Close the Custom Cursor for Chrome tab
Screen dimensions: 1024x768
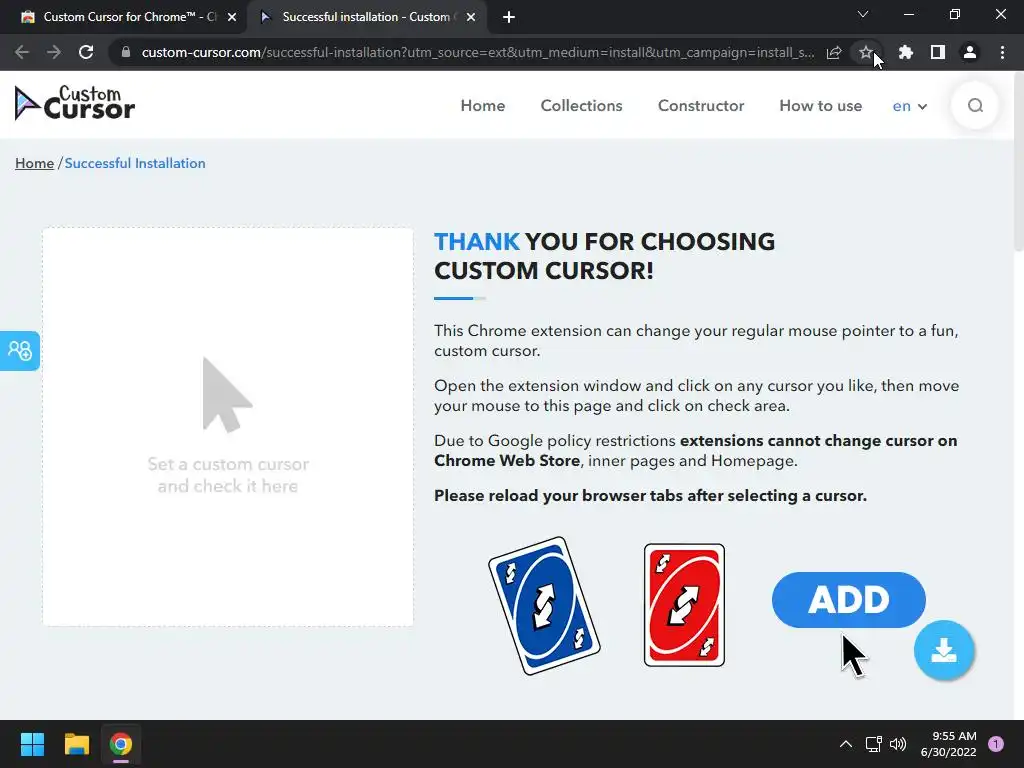232,17
